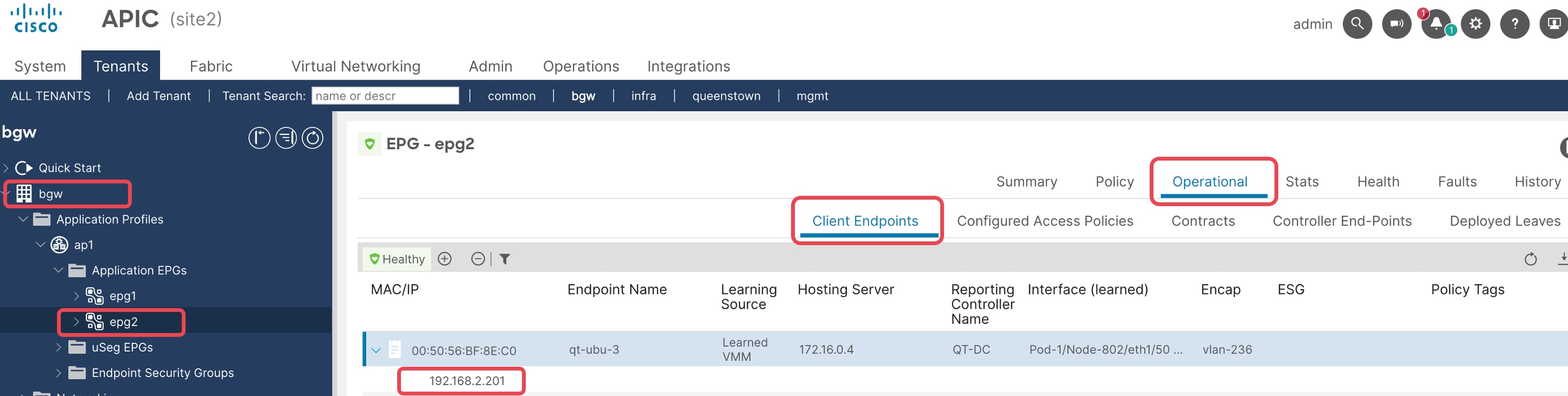
Task: Open the common tenant link
Action: [x=511, y=96]
